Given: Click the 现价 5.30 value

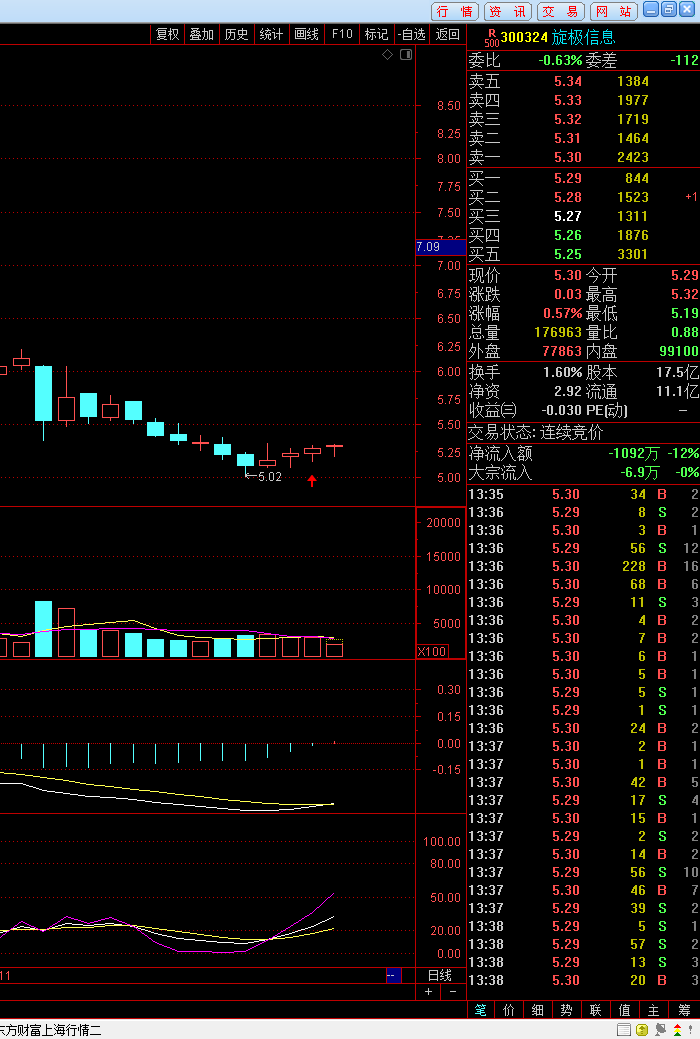Looking at the screenshot, I should (567, 275).
